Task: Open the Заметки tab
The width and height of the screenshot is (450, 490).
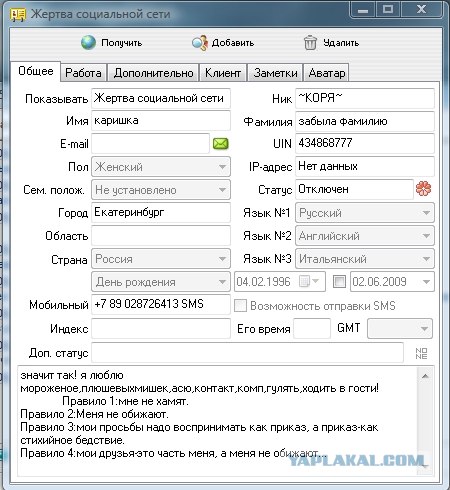Action: click(275, 73)
